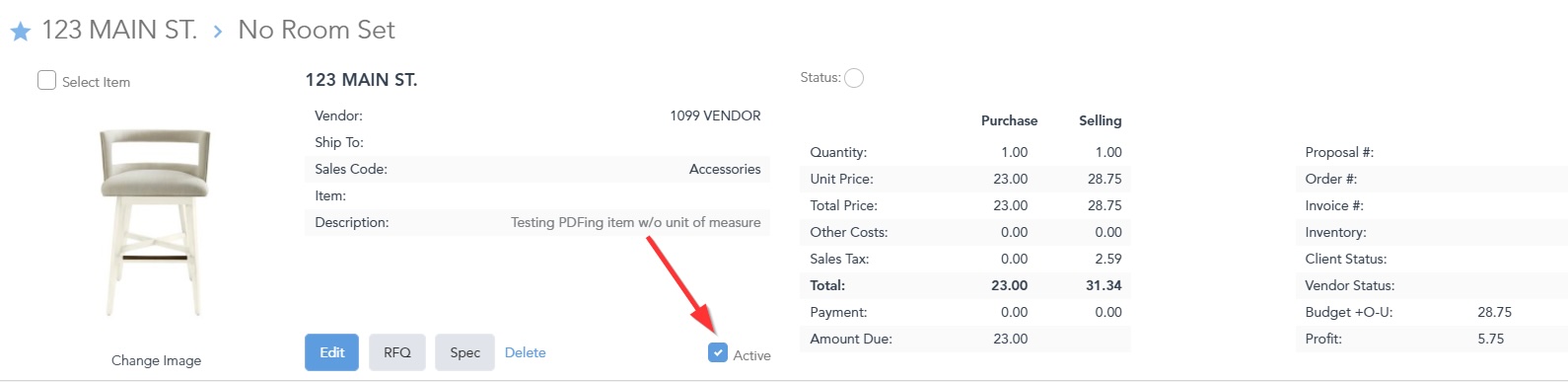Click the Purchase column header
This screenshot has height=382, width=1568.
point(1009,120)
